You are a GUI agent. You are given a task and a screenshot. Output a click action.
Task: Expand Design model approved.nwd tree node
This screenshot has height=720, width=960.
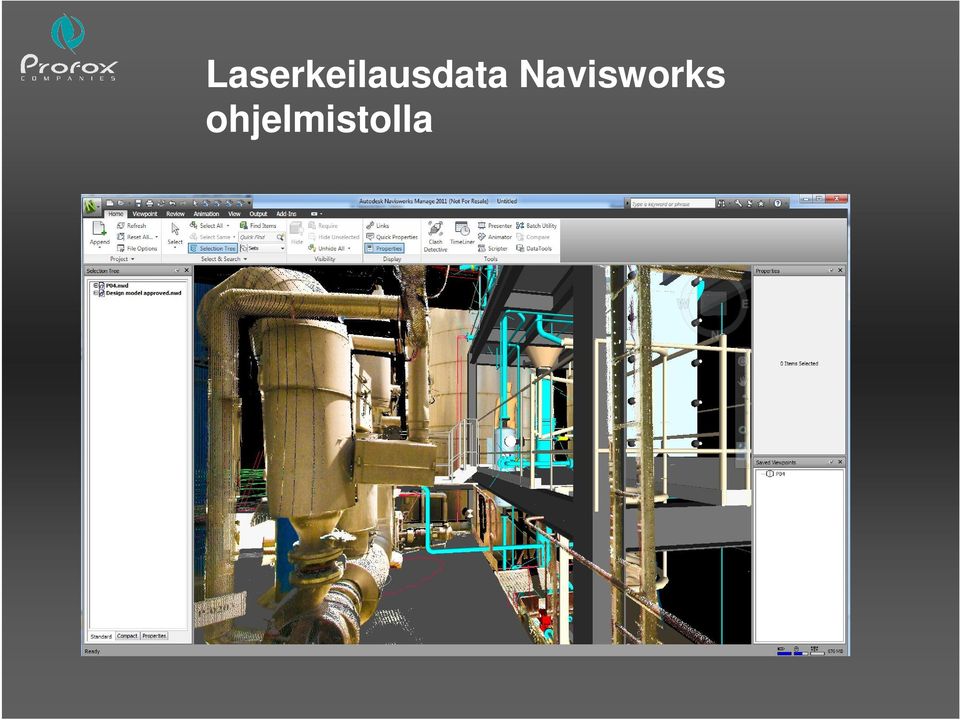pyautogui.click(x=96, y=293)
